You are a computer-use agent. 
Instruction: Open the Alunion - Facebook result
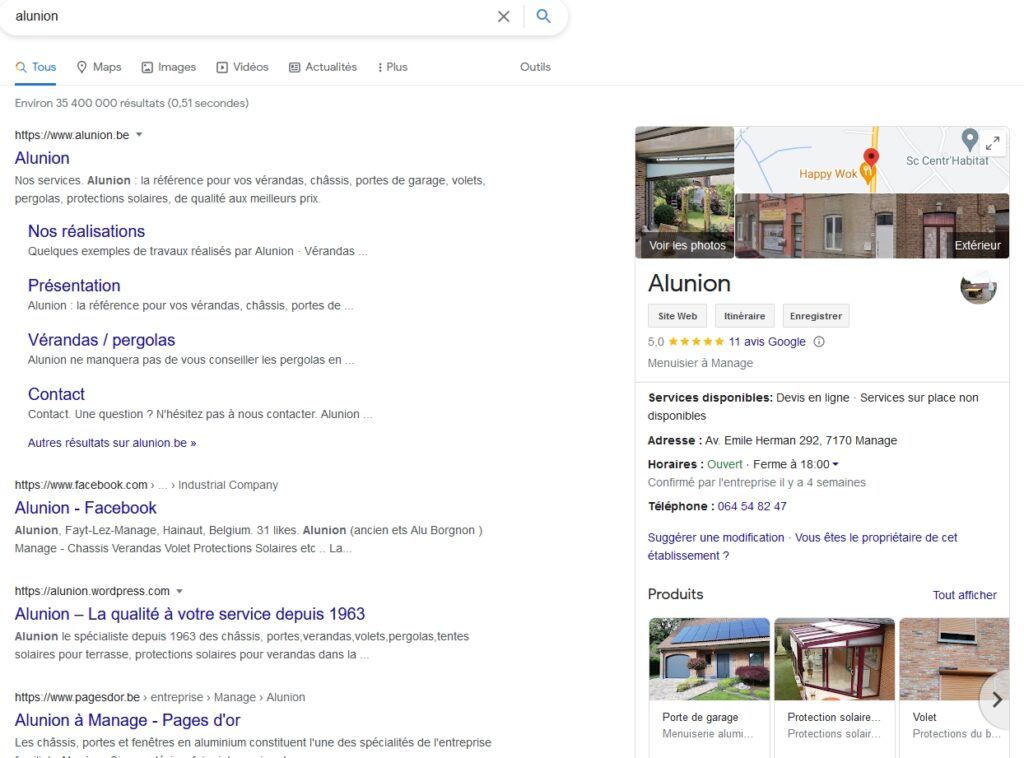(86, 507)
